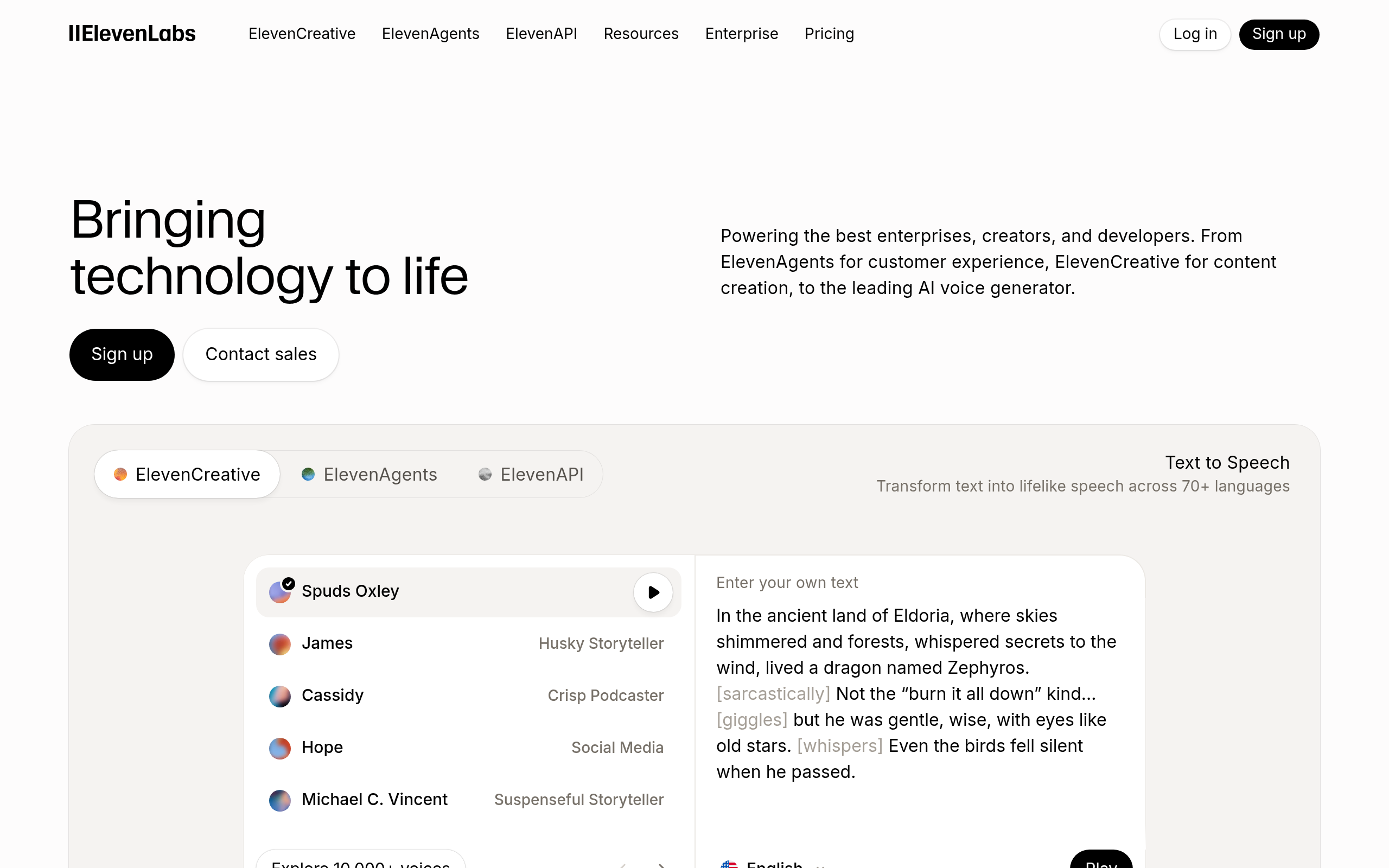Open the ElevenAPI navigation menu
This screenshot has height=868, width=1389.
[x=541, y=34]
